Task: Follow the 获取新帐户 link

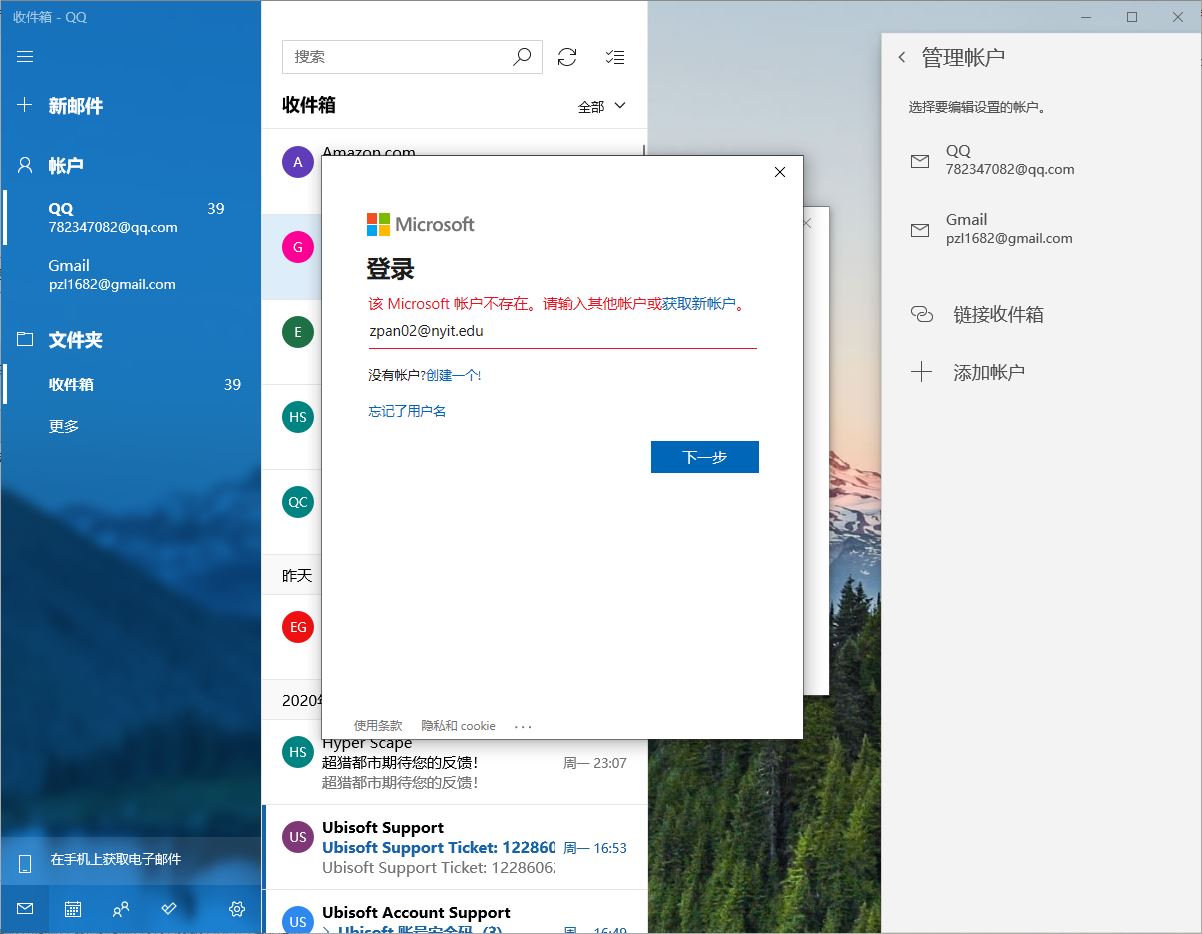Action: click(x=698, y=304)
